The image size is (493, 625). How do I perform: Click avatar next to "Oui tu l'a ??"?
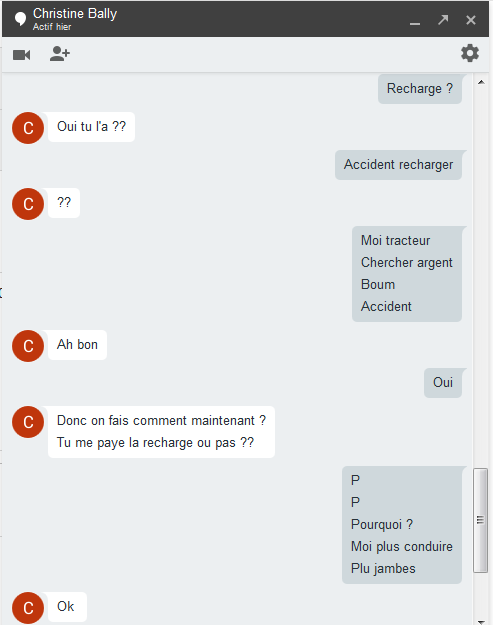point(28,128)
